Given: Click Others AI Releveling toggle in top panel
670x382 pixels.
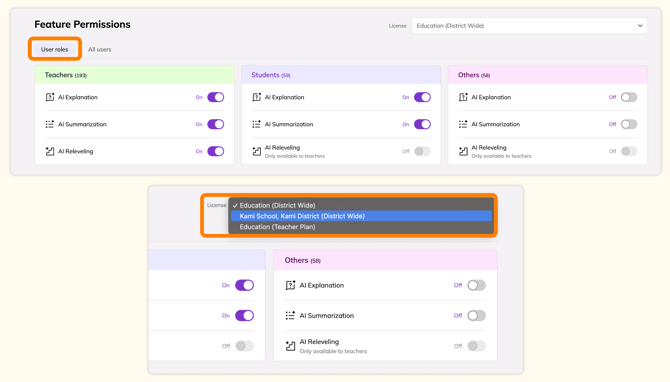Looking at the screenshot, I should point(629,151).
